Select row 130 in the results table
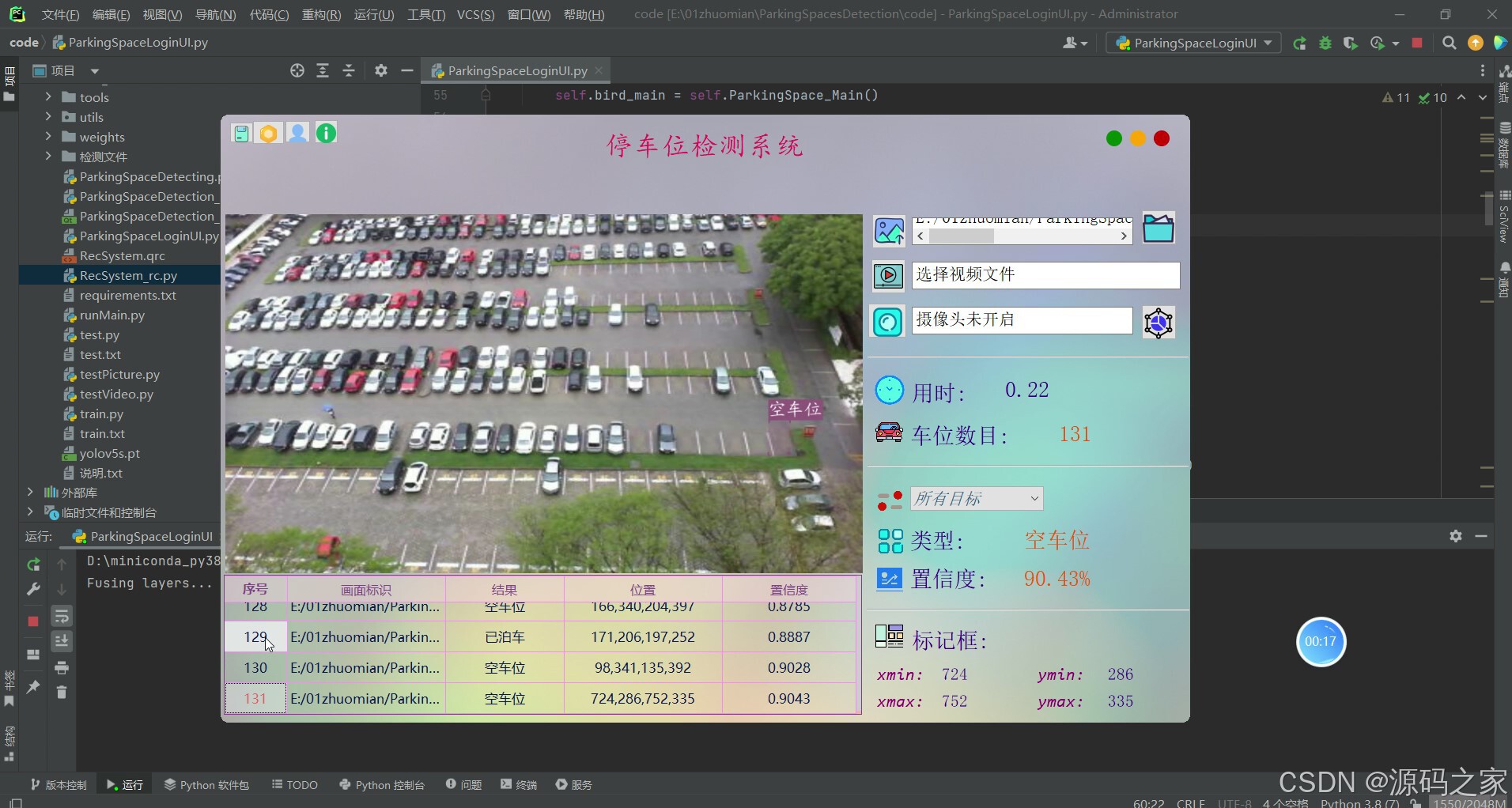Image resolution: width=1512 pixels, height=808 pixels. click(542, 668)
